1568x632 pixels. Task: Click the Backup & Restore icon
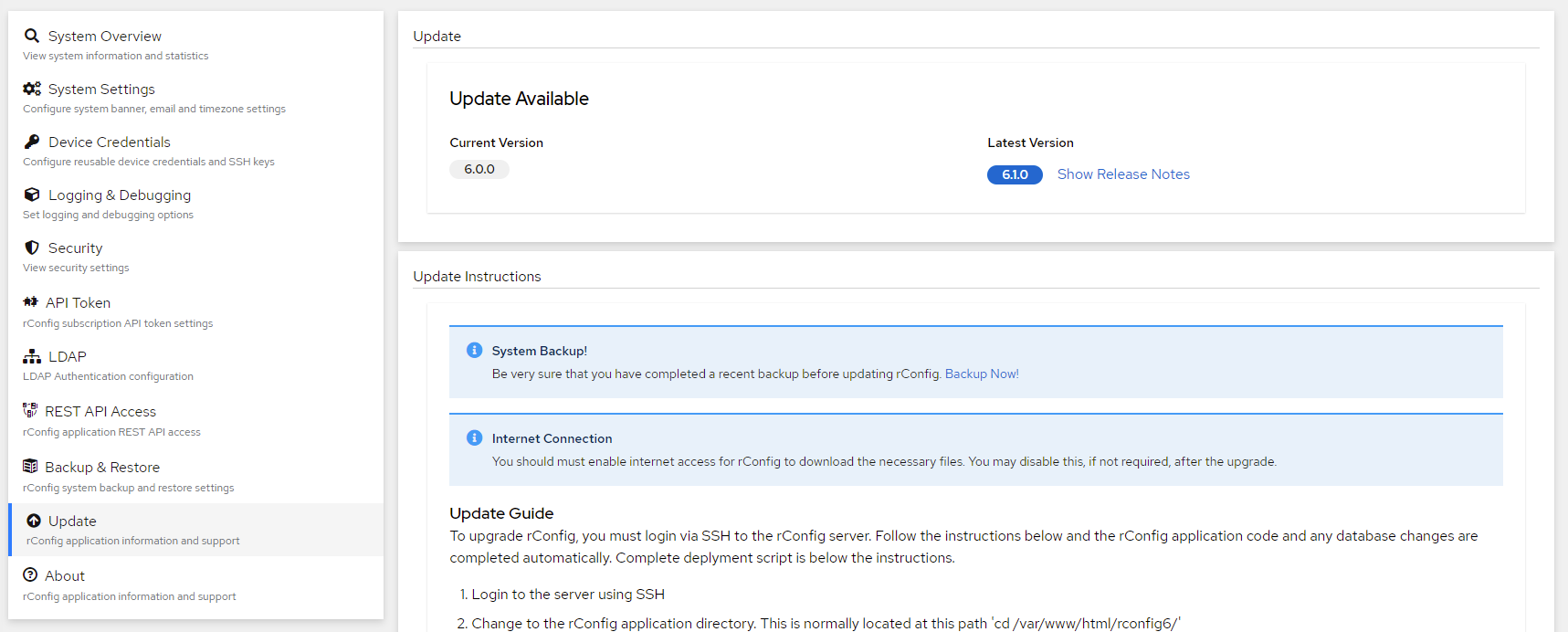[x=30, y=466]
